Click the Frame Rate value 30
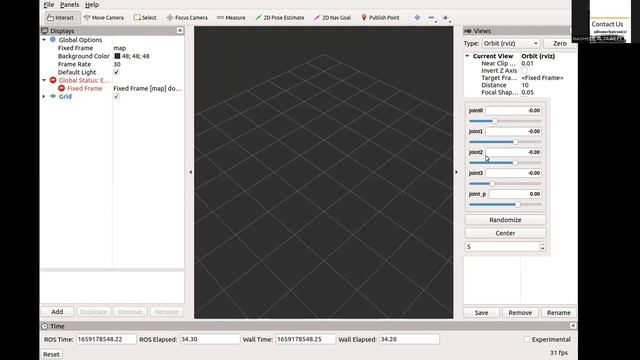Screen dimensions: 640x360 pos(117,64)
